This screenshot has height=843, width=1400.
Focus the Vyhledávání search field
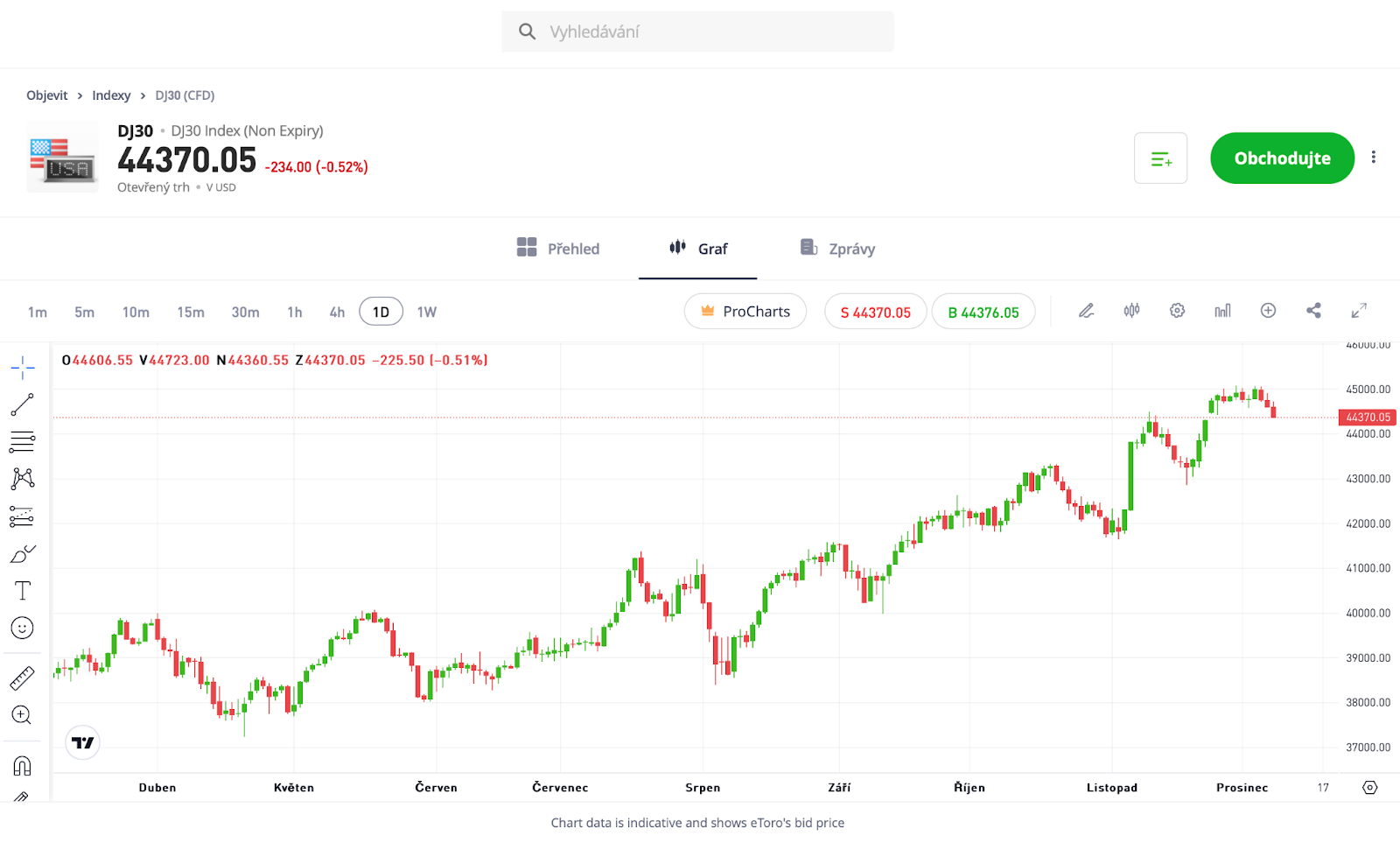[x=698, y=32]
